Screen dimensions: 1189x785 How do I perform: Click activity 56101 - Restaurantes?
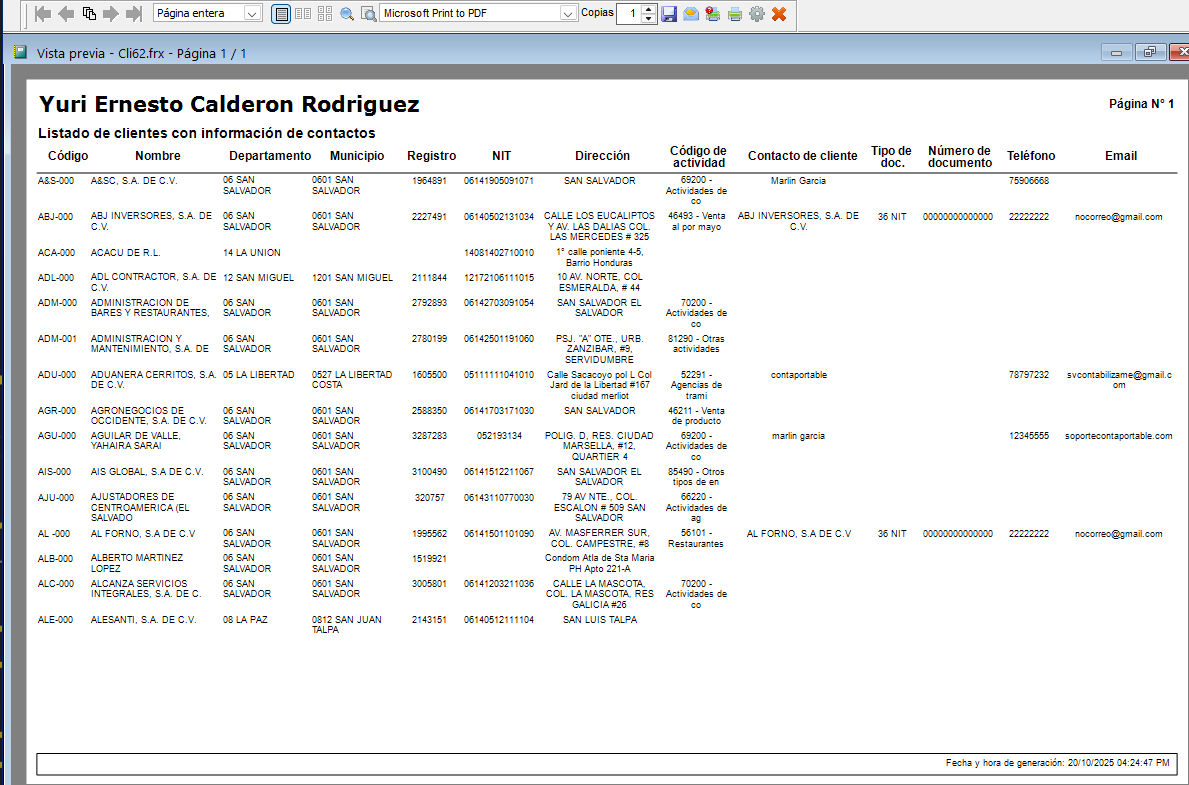[696, 539]
